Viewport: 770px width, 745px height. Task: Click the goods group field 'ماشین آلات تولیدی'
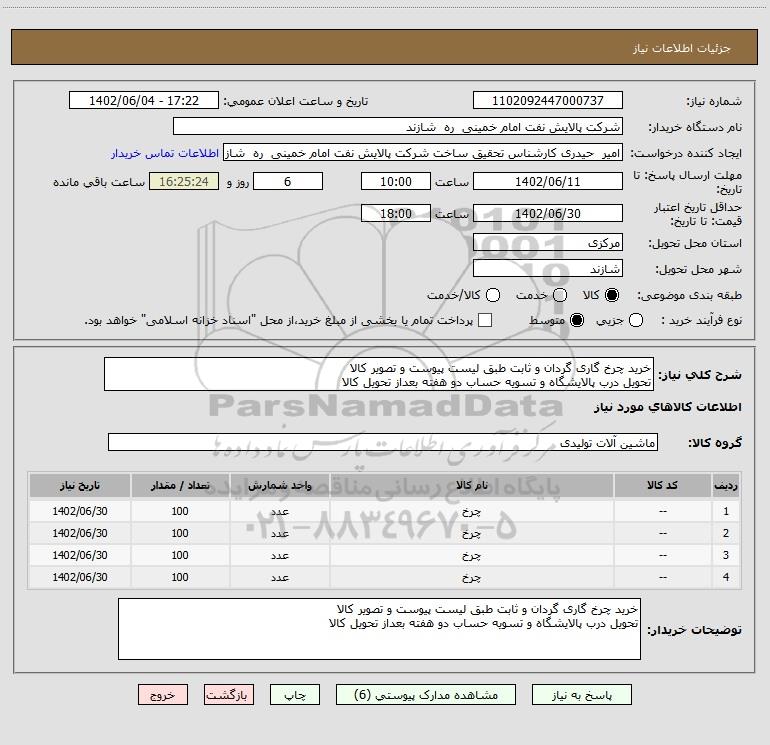coord(383,442)
